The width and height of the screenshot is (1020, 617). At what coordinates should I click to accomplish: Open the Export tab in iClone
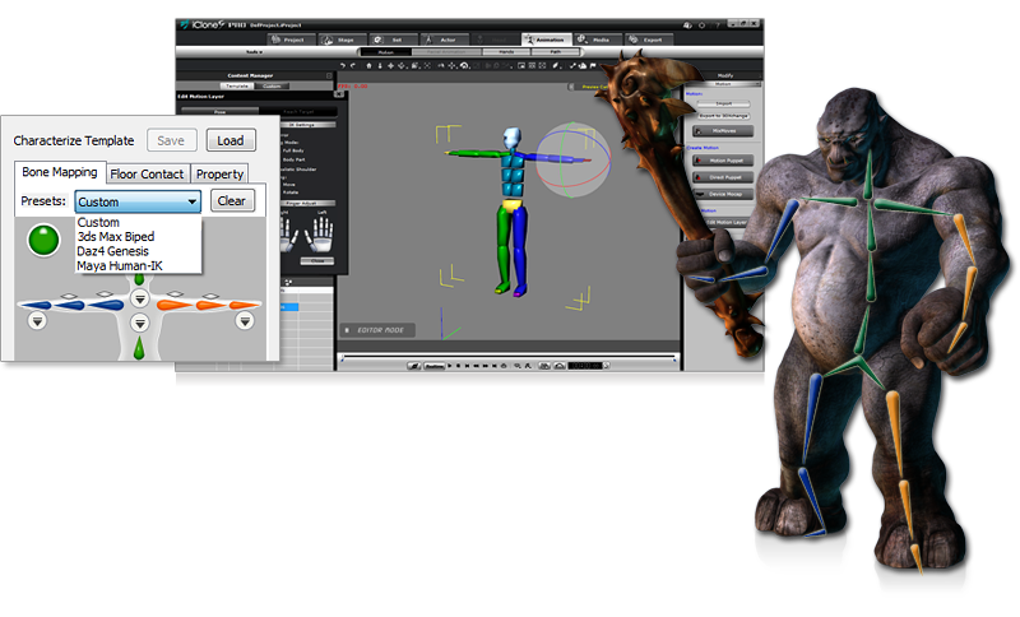pos(649,40)
